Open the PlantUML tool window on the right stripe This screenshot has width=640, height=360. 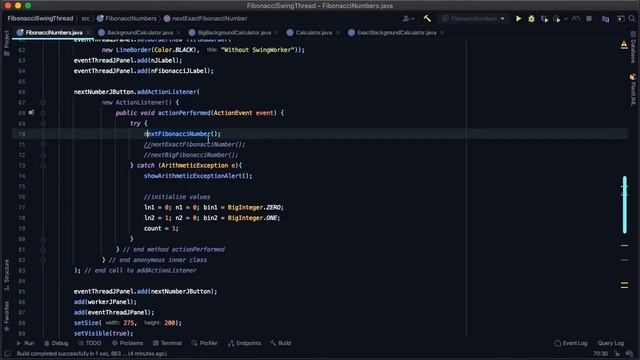coord(633,90)
